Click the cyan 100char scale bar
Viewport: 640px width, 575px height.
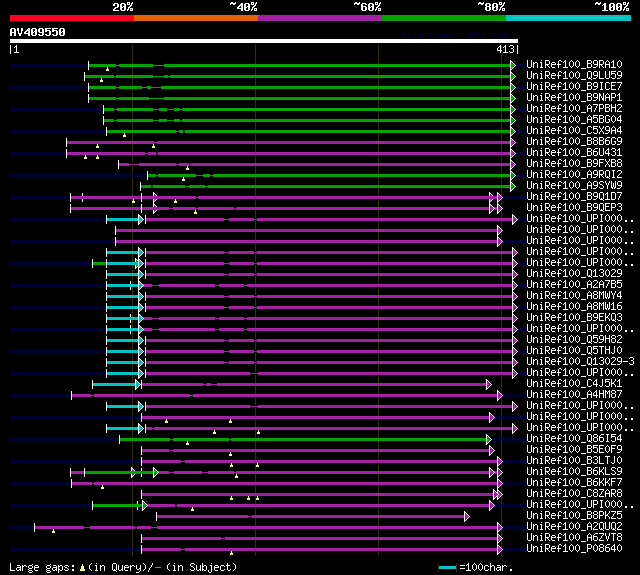(447, 568)
